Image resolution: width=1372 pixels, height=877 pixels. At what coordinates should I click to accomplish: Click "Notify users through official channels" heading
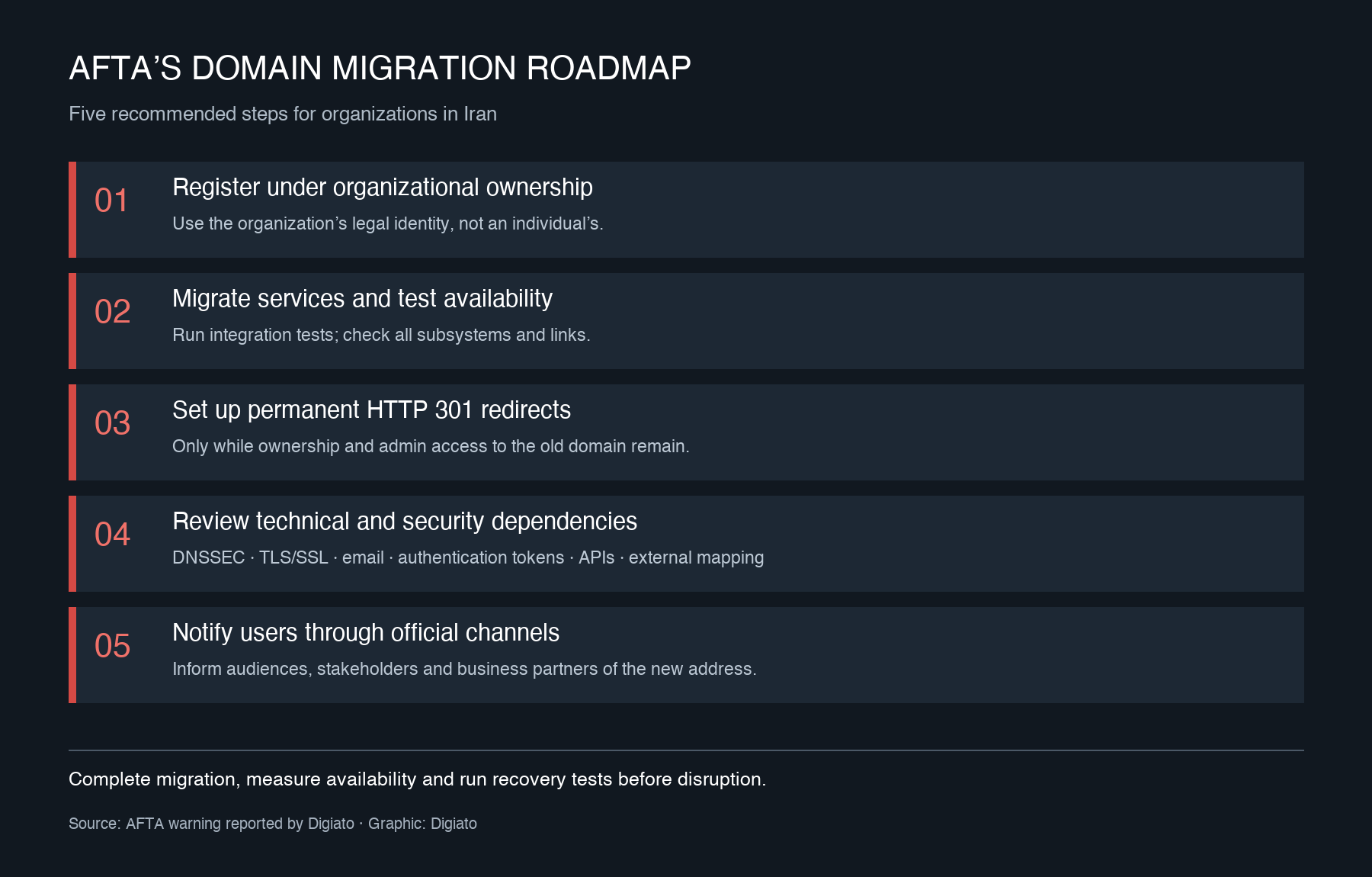pyautogui.click(x=366, y=633)
